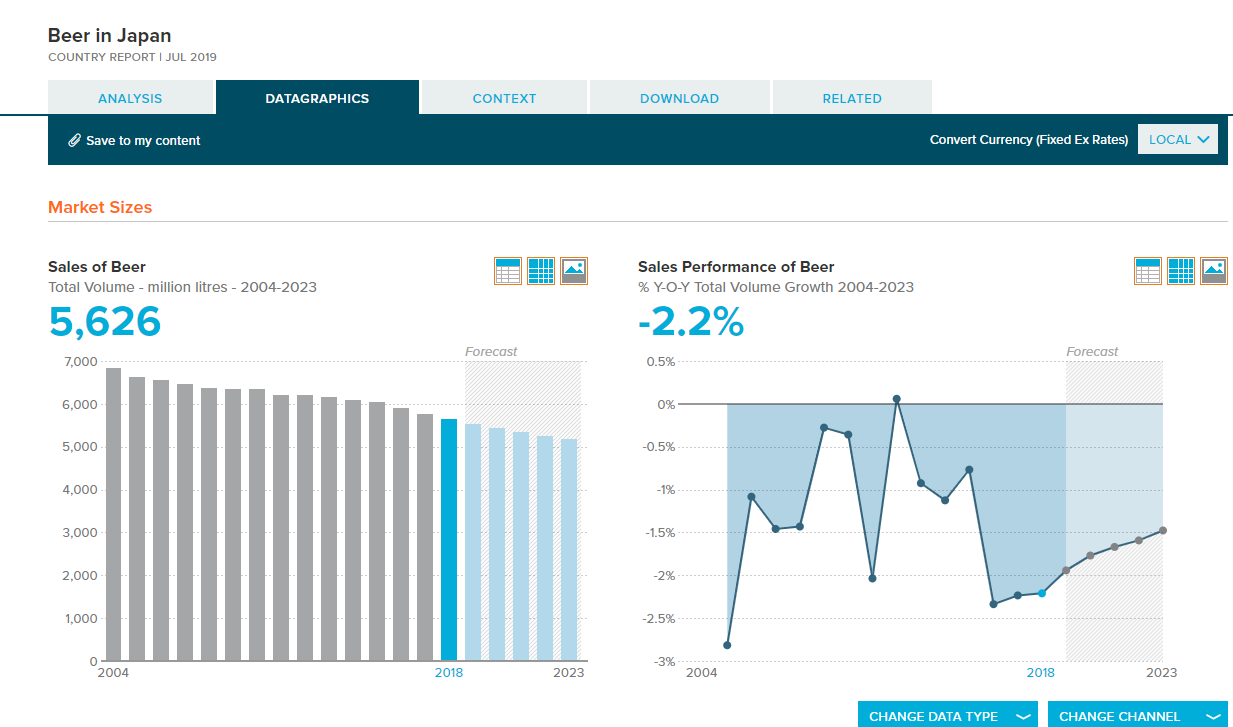The width and height of the screenshot is (1233, 727).
Task: Expand the CHANGE DATA TYPE menu
Action: pos(948,715)
